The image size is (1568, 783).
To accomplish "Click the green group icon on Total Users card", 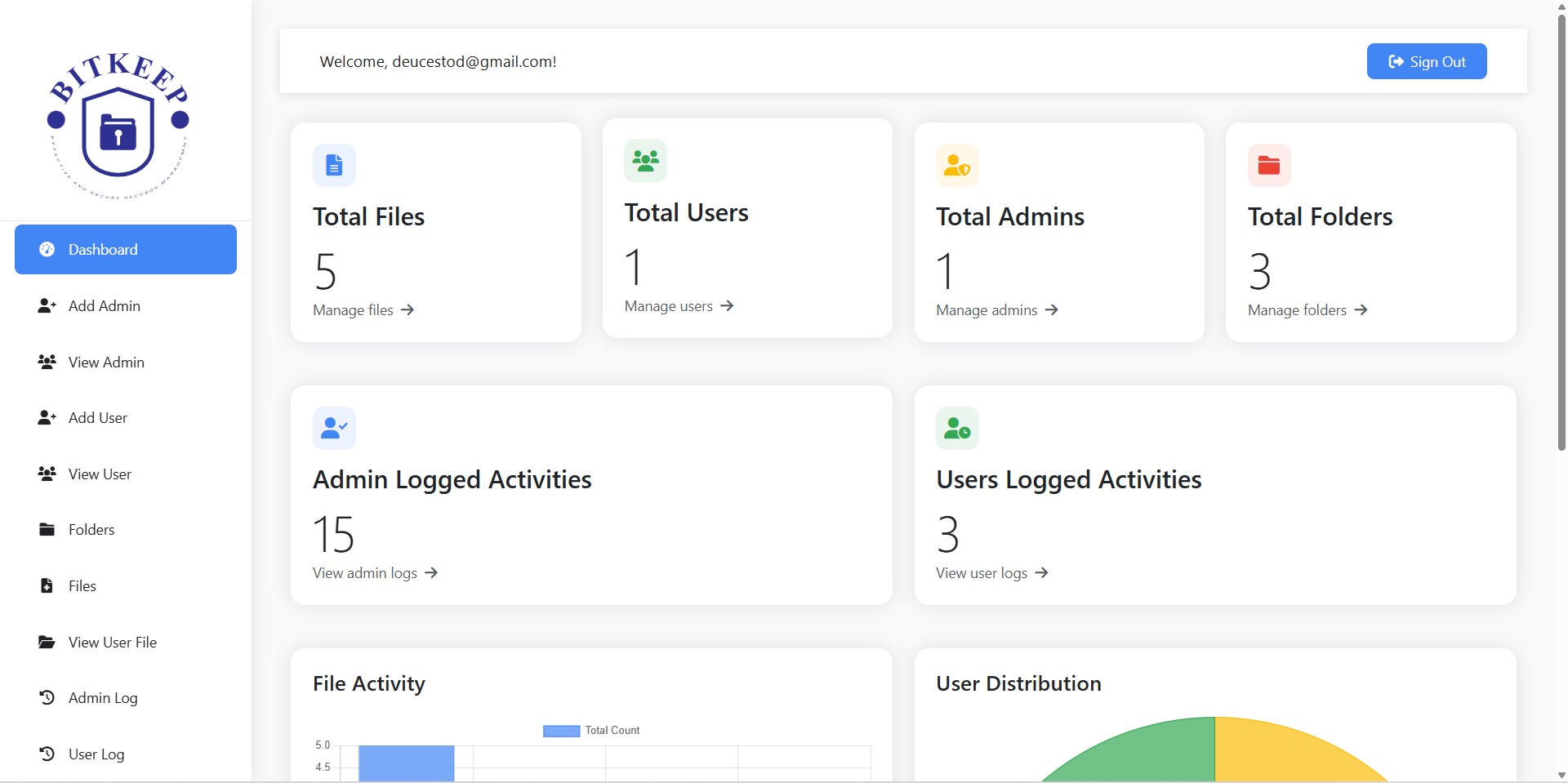I will tap(645, 161).
